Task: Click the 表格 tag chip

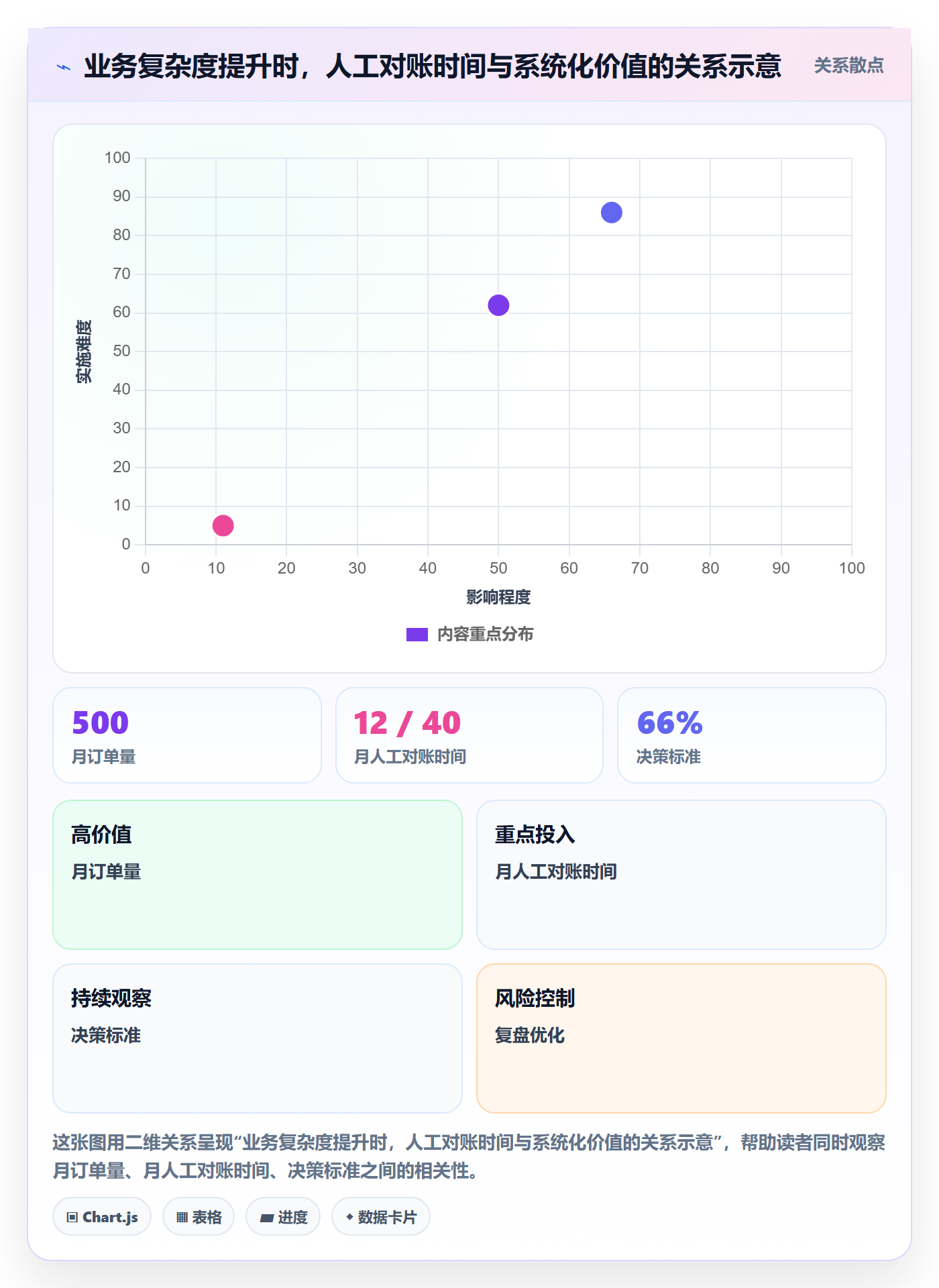Action: (x=199, y=1217)
